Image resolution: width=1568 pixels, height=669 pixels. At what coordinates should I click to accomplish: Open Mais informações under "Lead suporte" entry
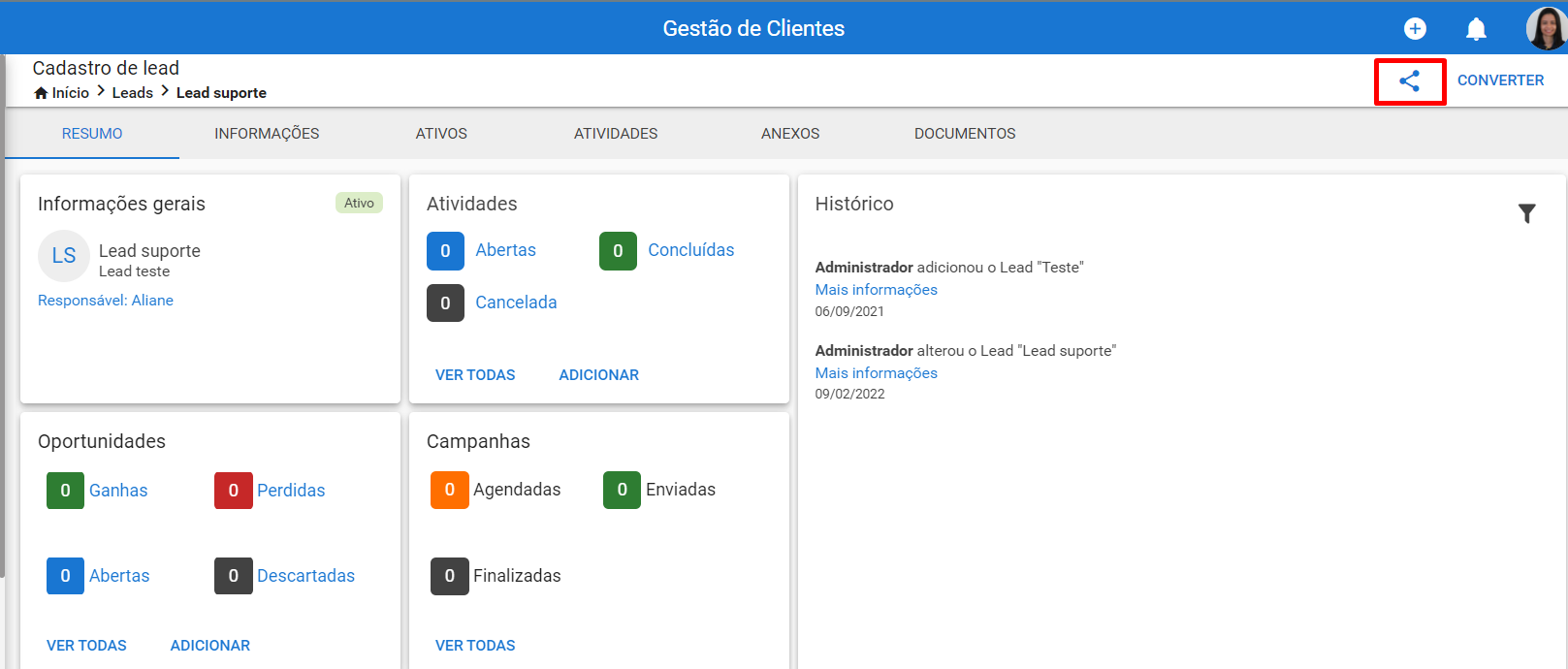[x=876, y=373]
